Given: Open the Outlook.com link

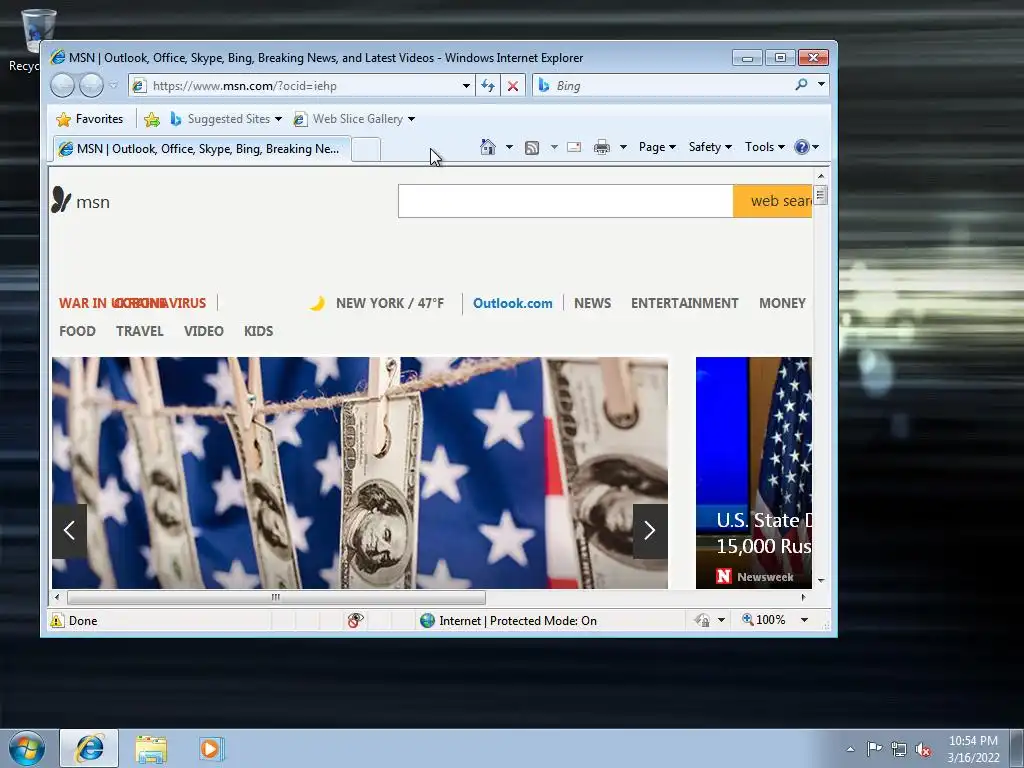Looking at the screenshot, I should click(x=513, y=303).
